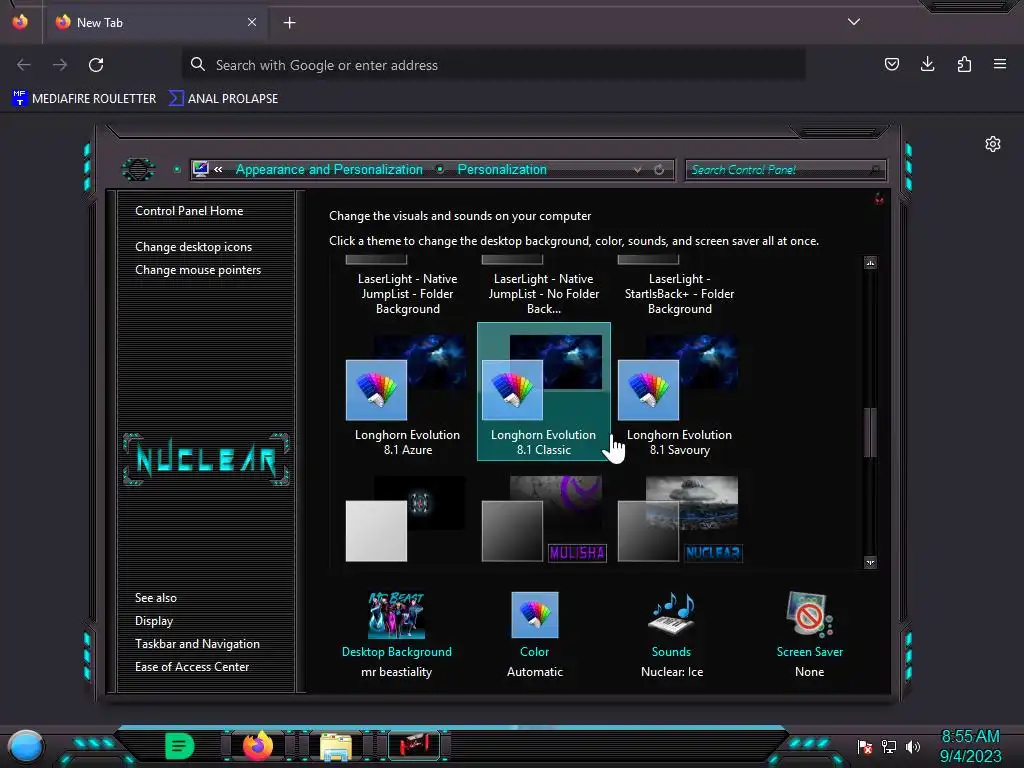
Task: Open the Firefox menu hamburger icon
Action: pyautogui.click(x=999, y=64)
